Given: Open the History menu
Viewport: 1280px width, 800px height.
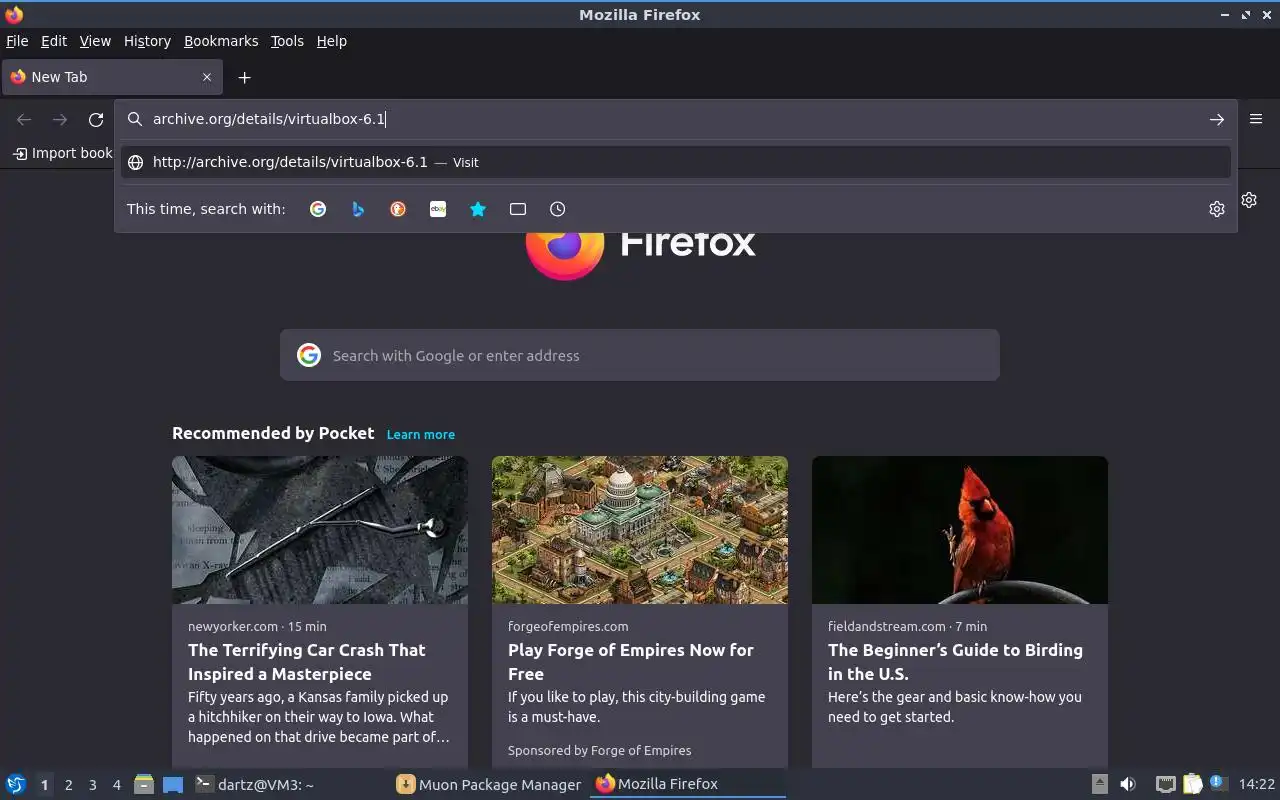Looking at the screenshot, I should click(x=147, y=41).
